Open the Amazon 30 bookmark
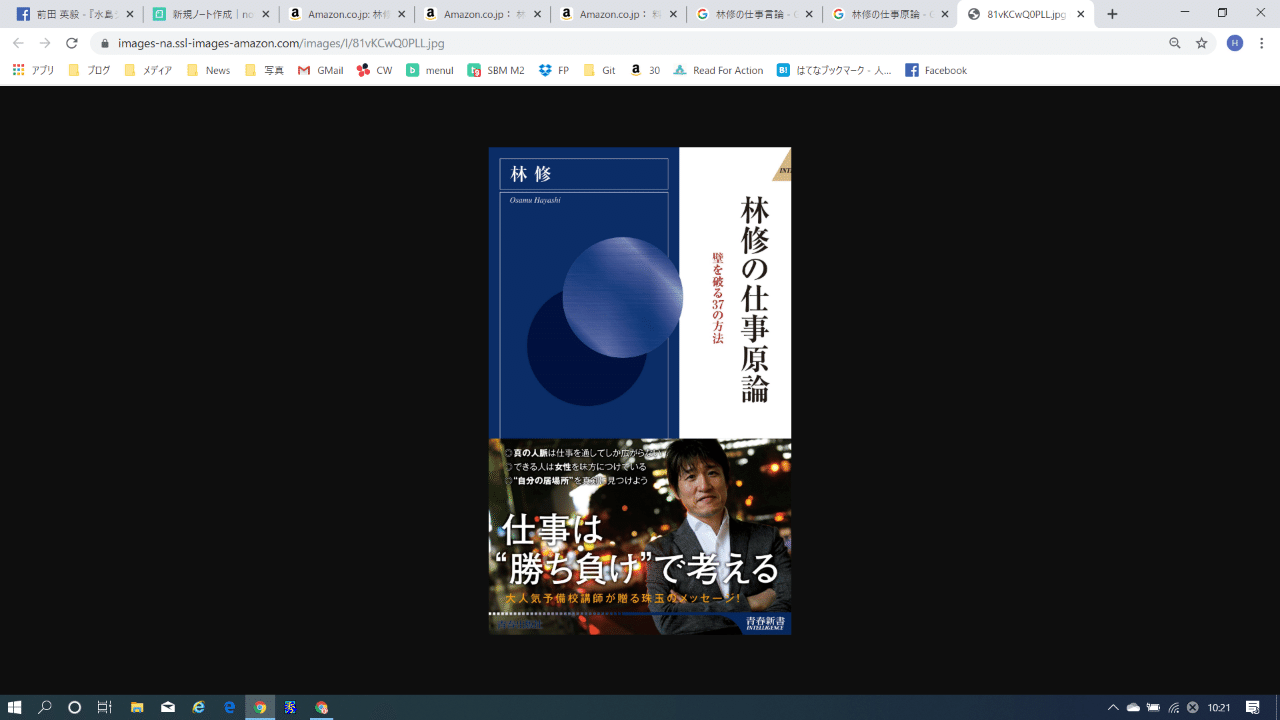 coord(645,70)
